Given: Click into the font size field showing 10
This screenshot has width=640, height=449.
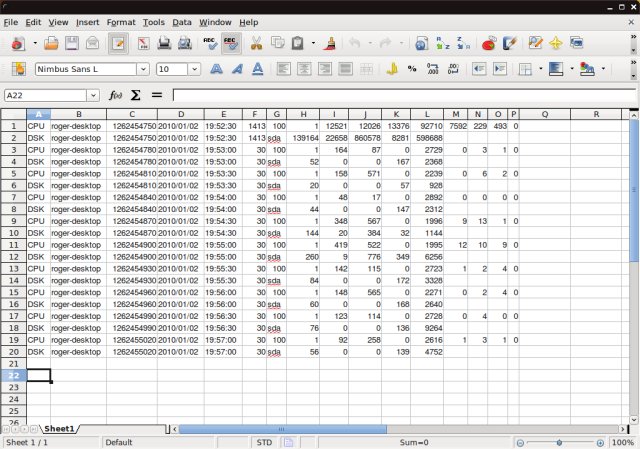Looking at the screenshot, I should (172, 69).
